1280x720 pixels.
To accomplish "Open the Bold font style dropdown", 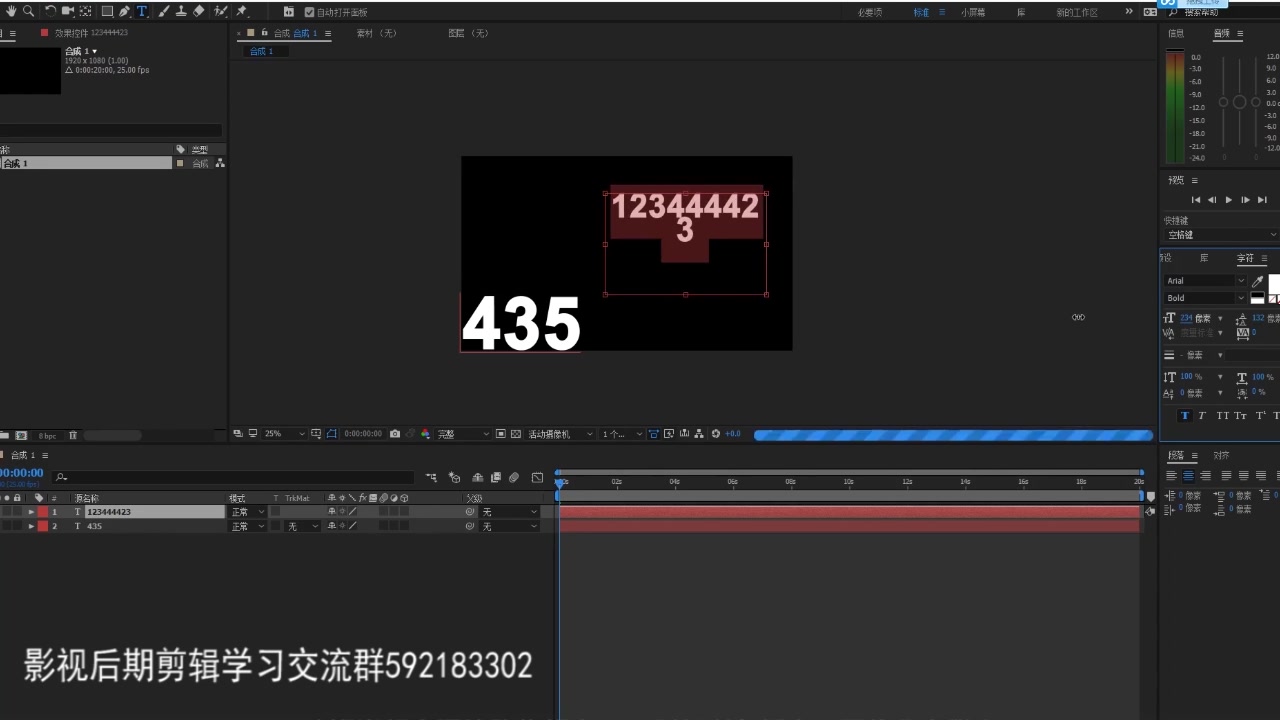I will coord(1205,298).
